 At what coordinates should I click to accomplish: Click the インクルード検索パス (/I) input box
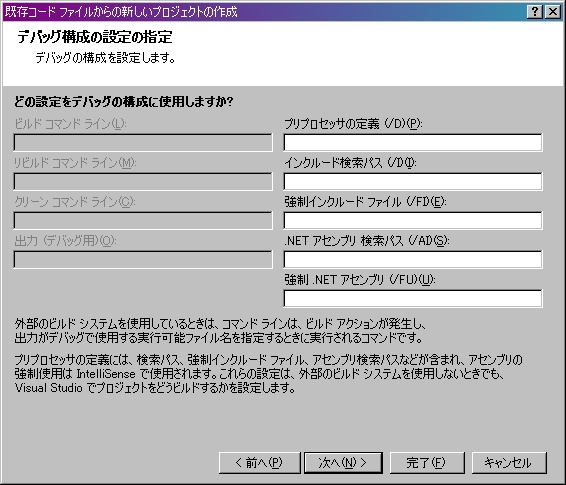coord(413,182)
